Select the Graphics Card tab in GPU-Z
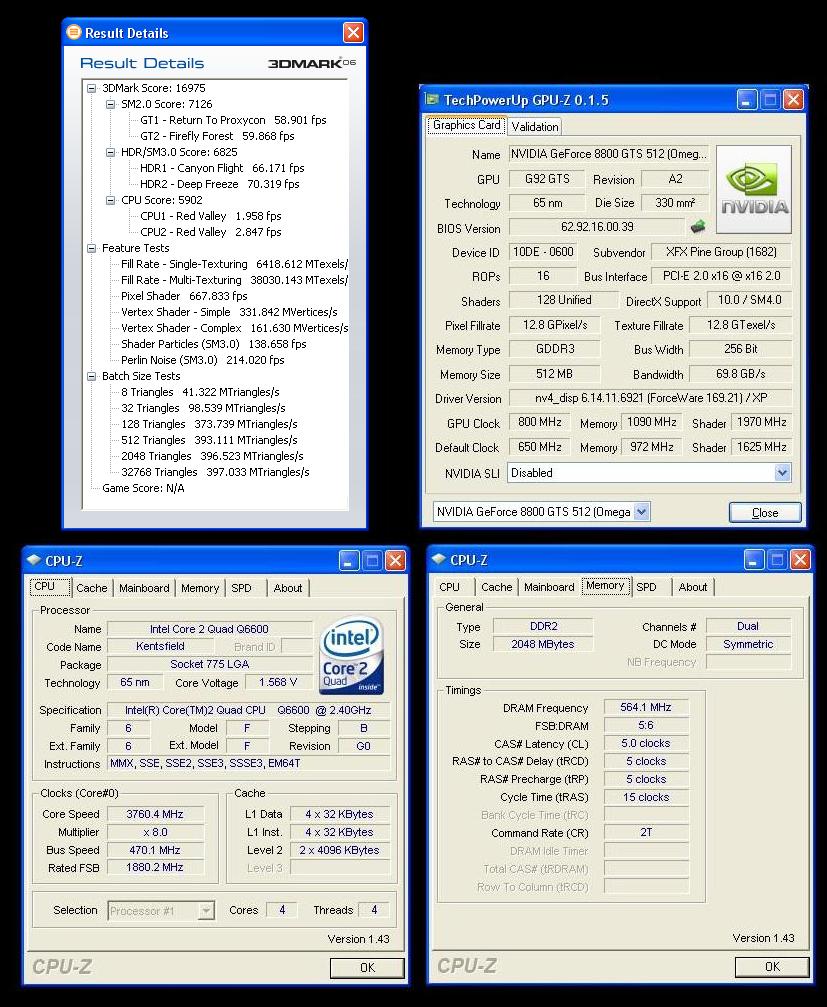827x1007 pixels. tap(467, 125)
